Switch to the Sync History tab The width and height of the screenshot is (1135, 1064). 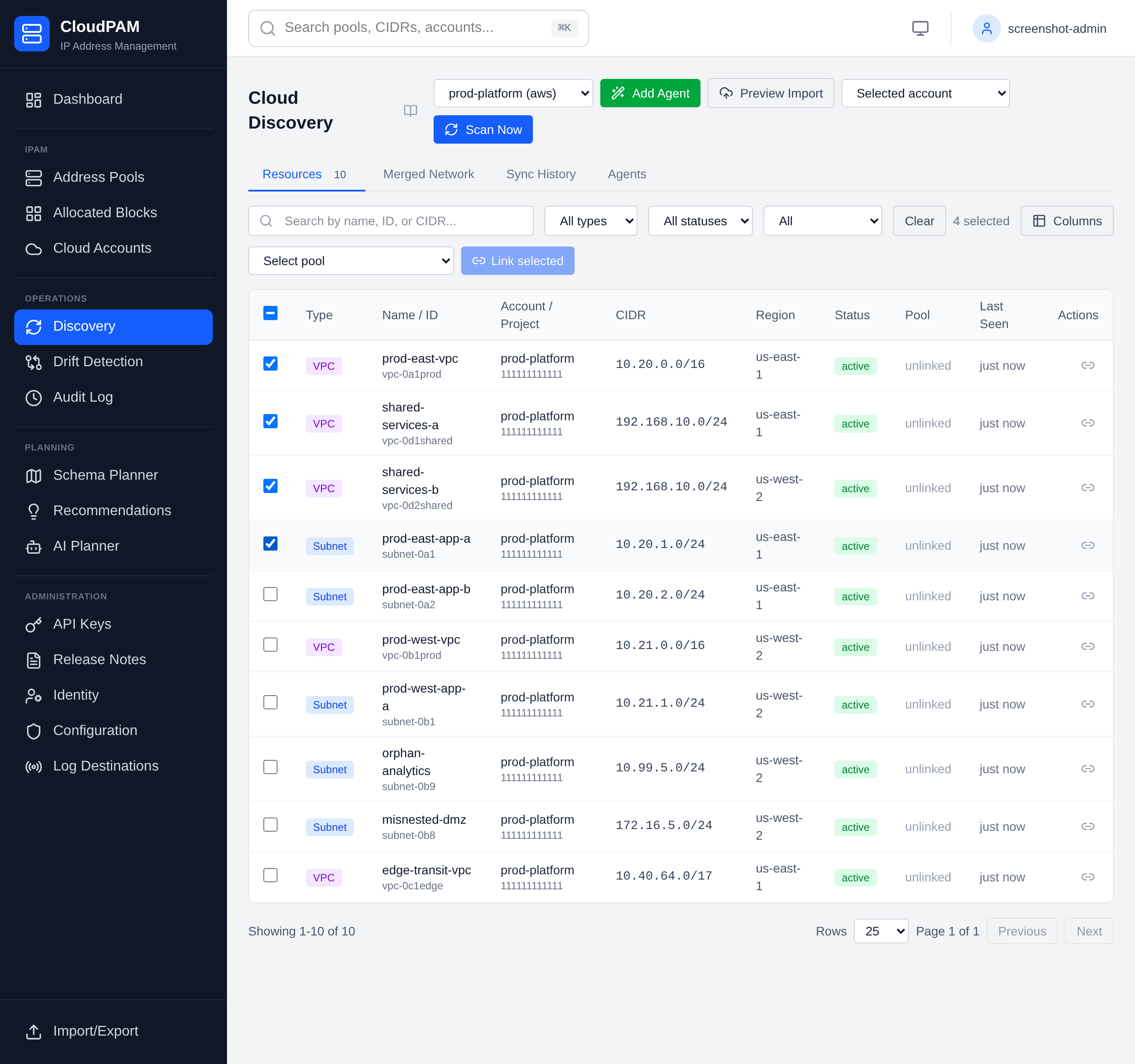540,175
